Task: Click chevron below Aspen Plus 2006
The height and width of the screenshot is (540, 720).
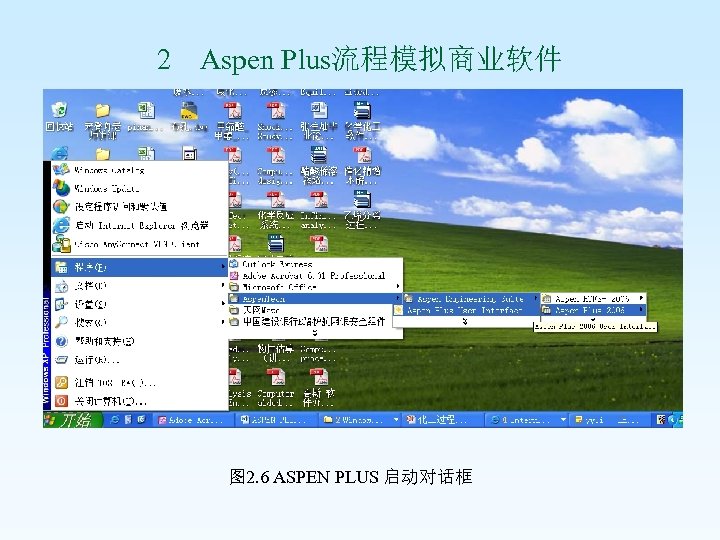Action: (x=593, y=319)
